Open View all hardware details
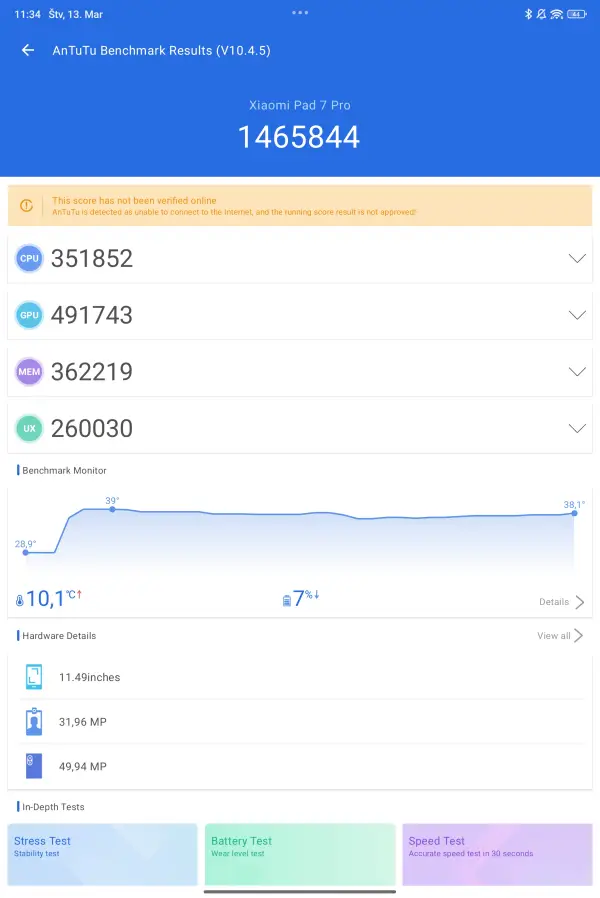 click(560, 636)
